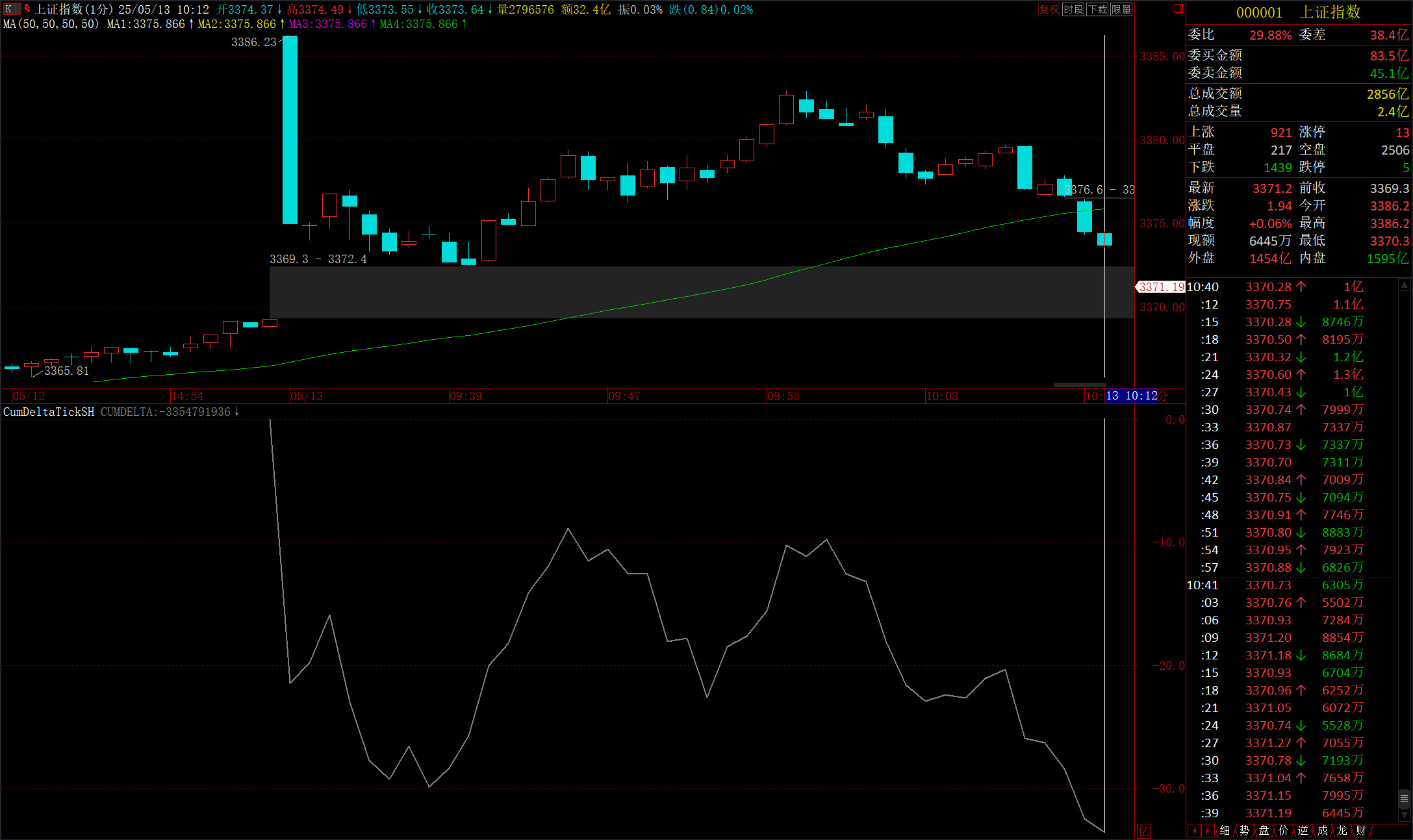Switch to the 龙 tab
Screen dimensions: 1413x840
coord(1342,831)
